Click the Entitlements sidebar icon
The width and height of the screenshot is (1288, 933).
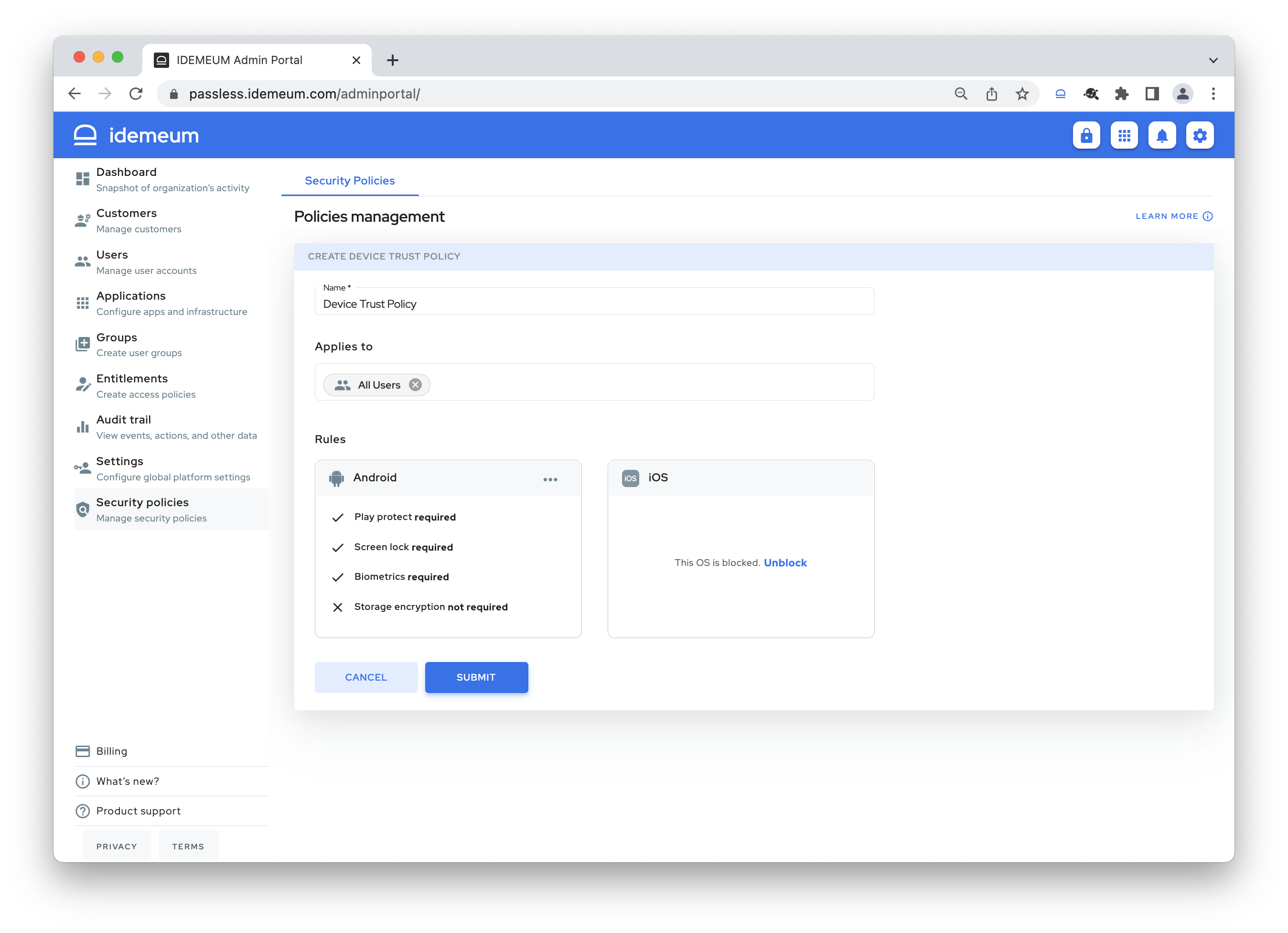coord(83,385)
